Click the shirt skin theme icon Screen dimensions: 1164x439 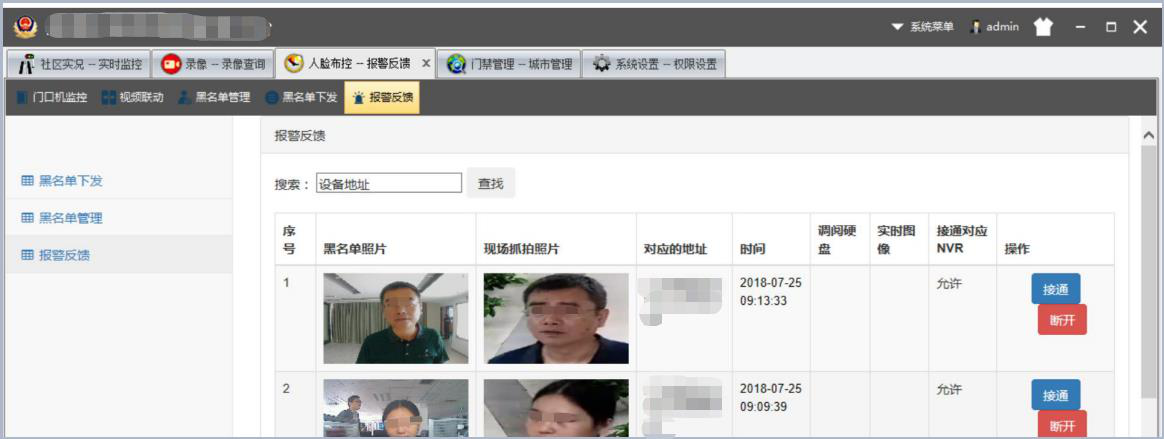(x=1043, y=27)
